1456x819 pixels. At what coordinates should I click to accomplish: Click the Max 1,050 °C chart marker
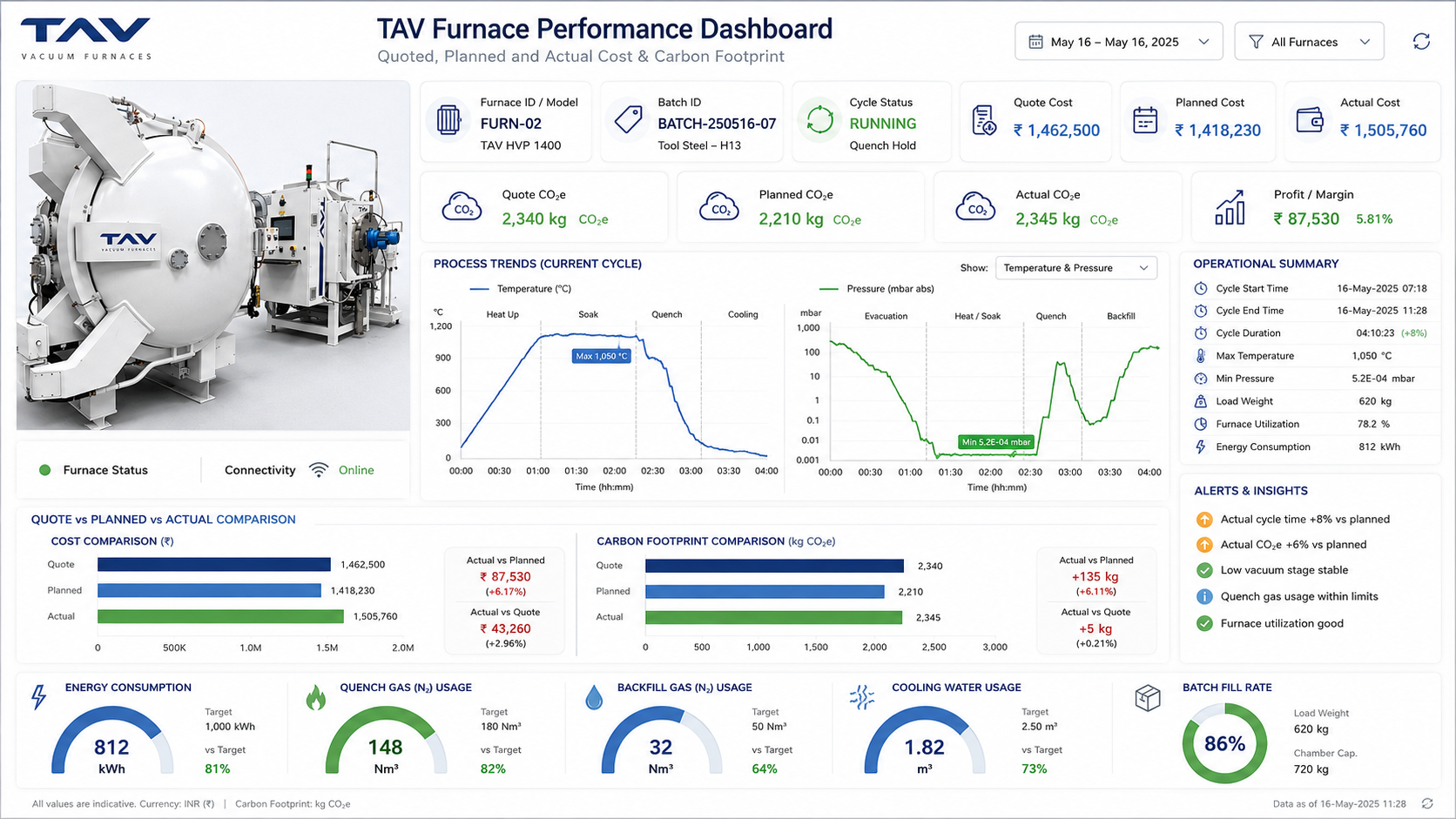[x=602, y=356]
